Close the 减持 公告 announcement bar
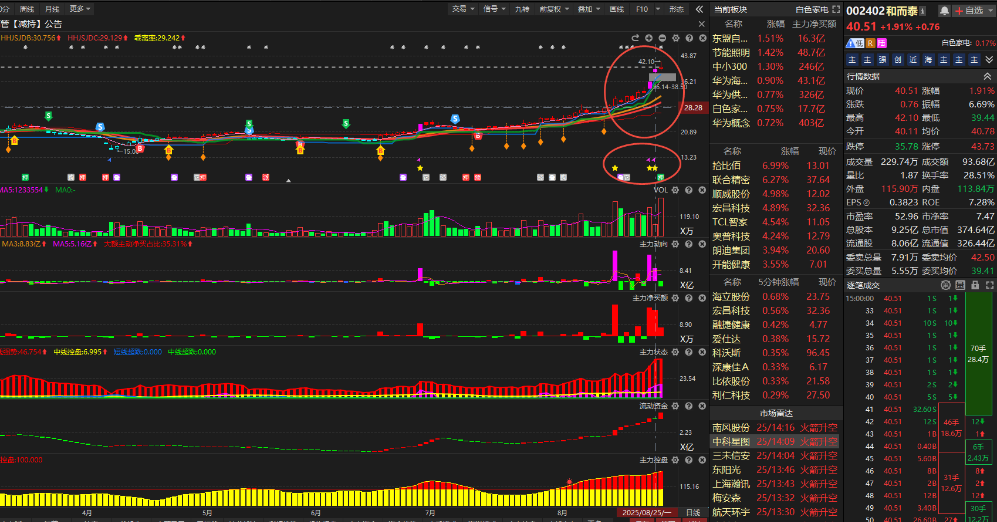The width and height of the screenshot is (997, 522). click(701, 24)
